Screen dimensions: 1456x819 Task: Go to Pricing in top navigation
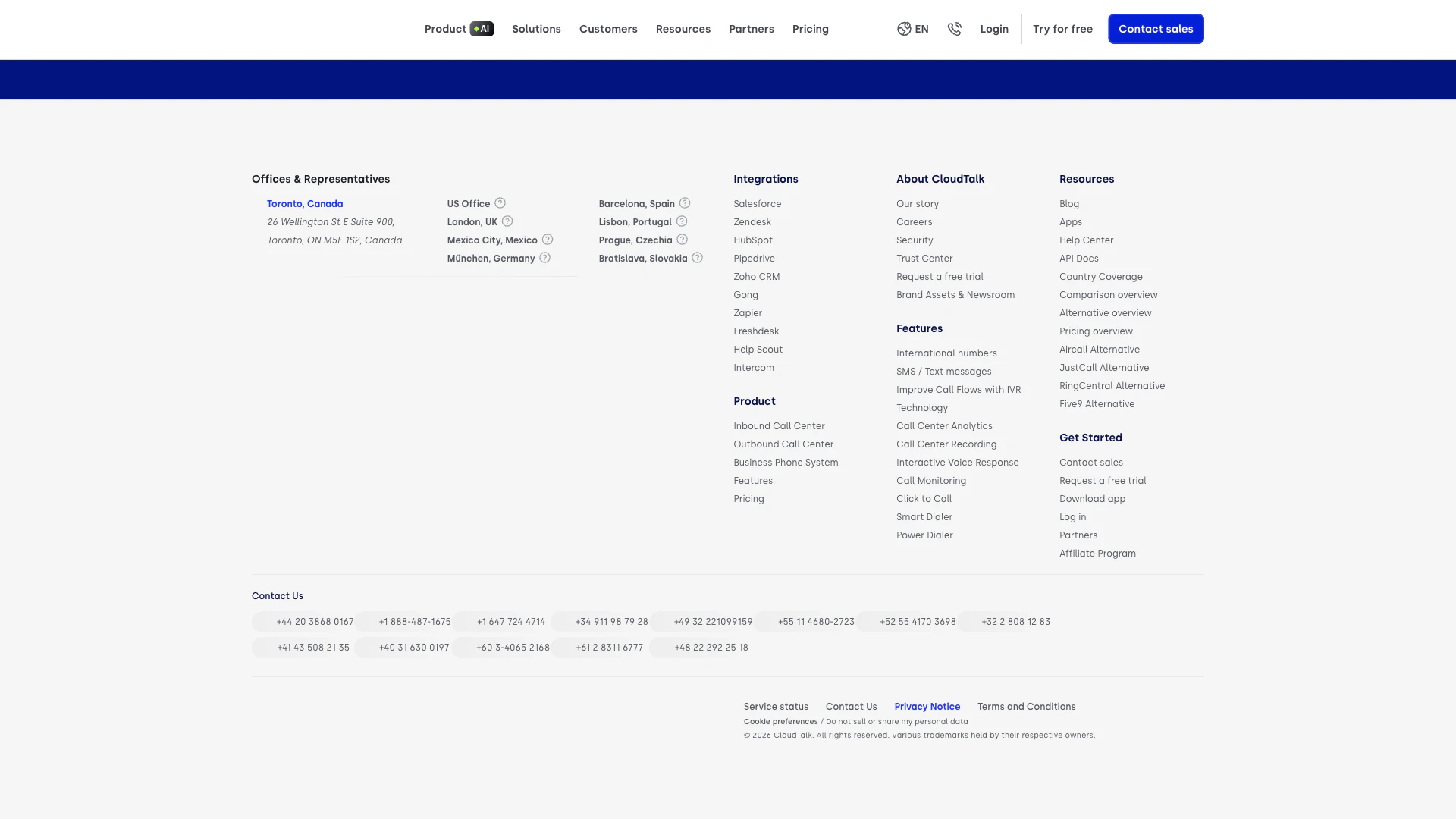[810, 29]
